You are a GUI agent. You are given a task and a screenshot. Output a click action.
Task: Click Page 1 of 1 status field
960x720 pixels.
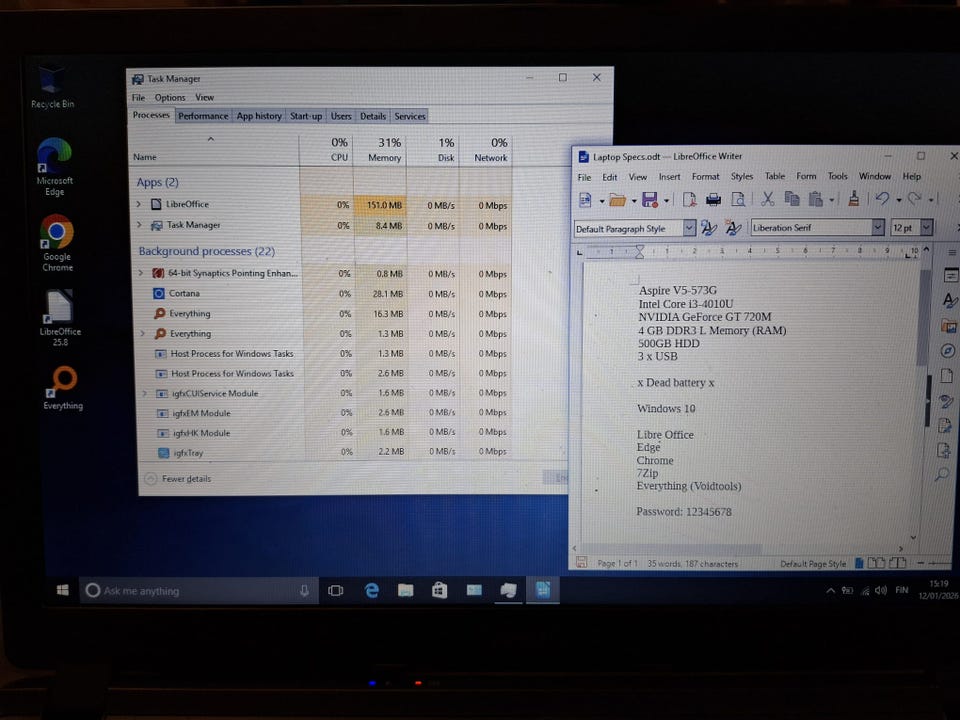coord(617,563)
